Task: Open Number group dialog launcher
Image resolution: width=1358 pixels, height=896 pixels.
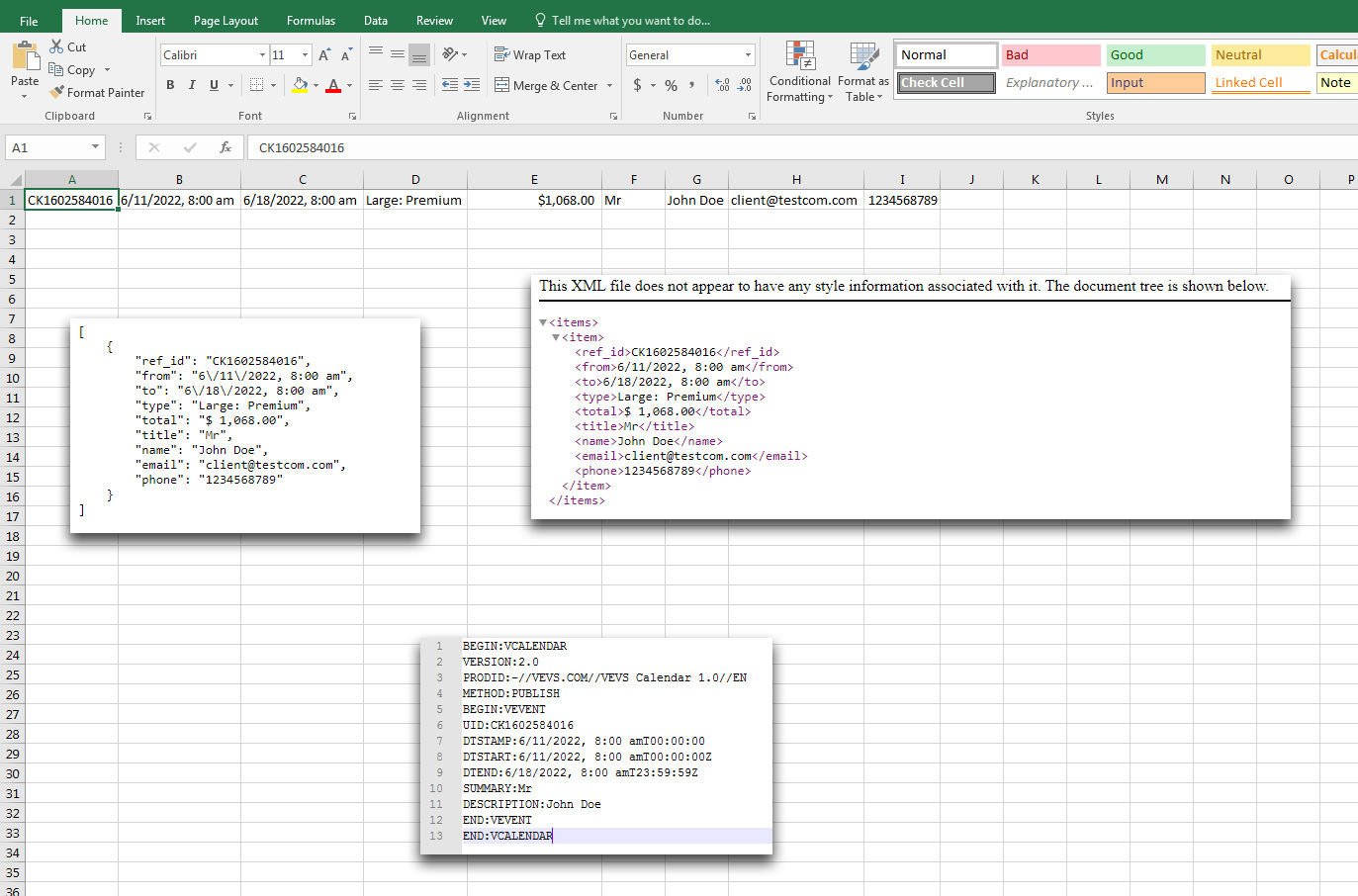Action: coord(752,117)
